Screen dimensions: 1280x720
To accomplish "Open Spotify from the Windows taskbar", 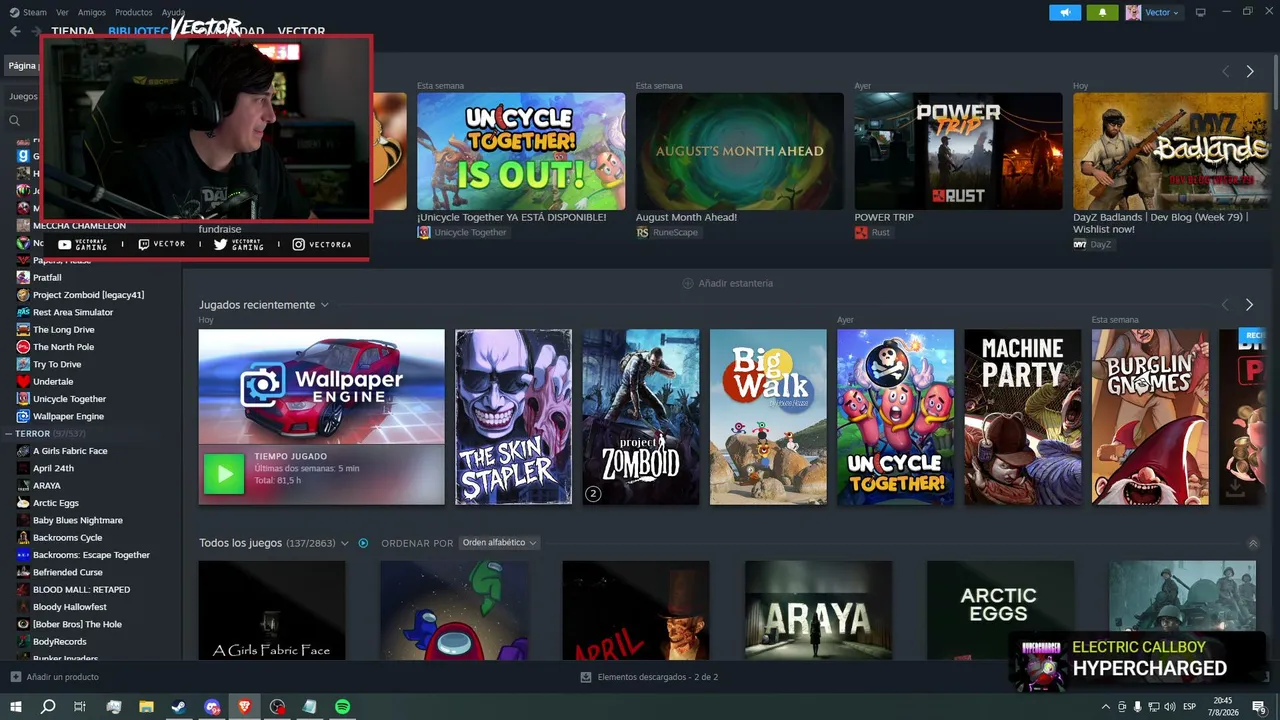I will [x=343, y=707].
